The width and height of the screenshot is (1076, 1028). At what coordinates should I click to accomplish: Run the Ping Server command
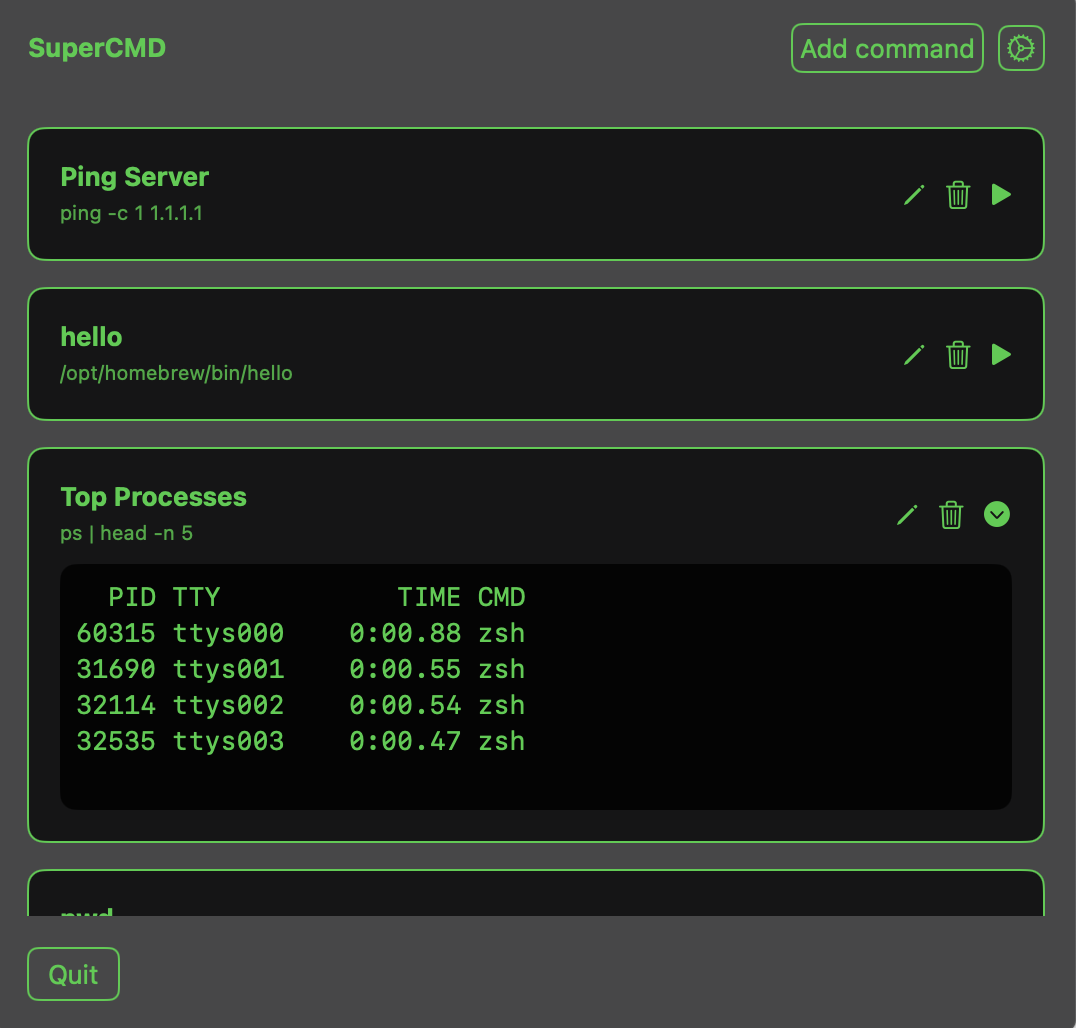pos(1001,195)
